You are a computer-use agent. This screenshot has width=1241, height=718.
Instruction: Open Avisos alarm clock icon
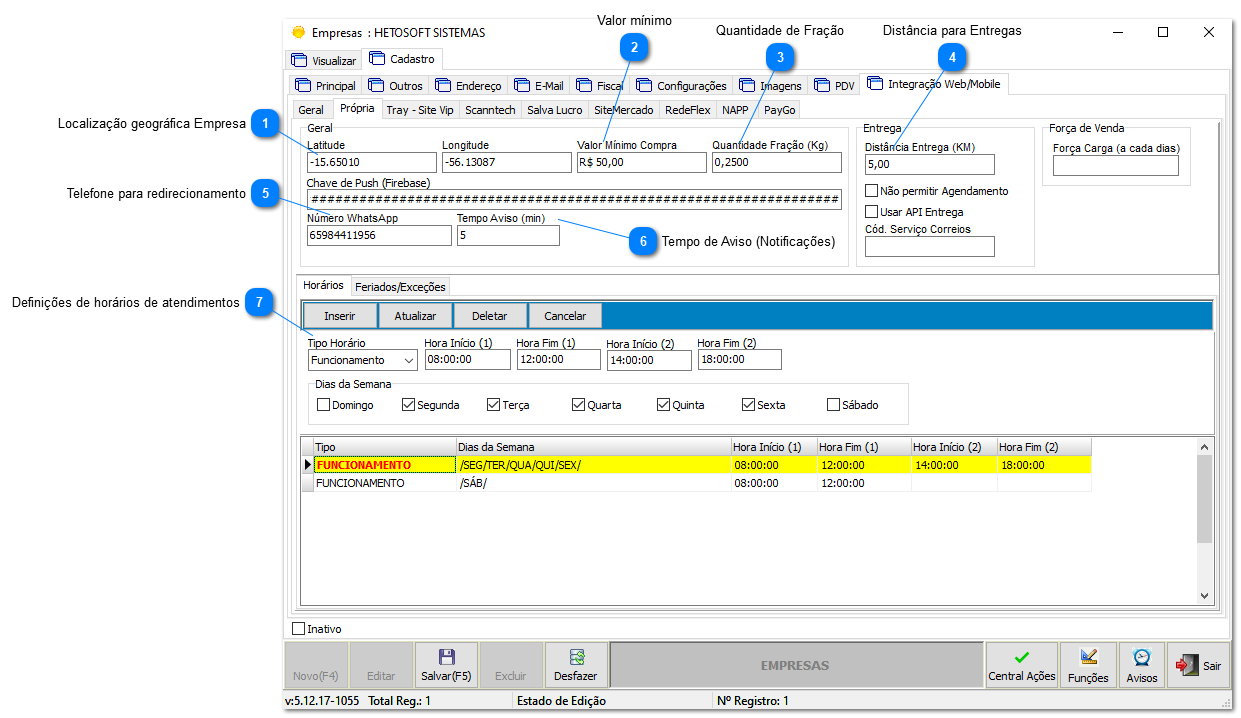[1142, 657]
